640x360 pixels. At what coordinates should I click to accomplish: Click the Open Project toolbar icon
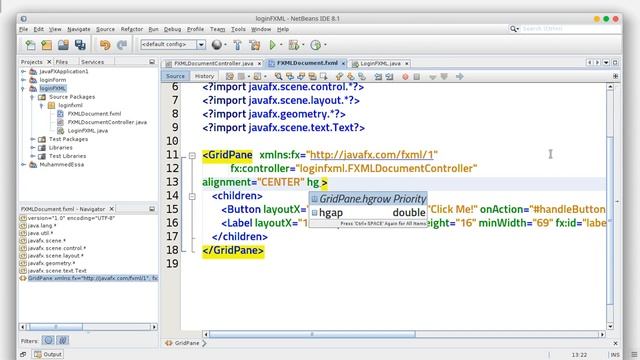(x=63, y=44)
